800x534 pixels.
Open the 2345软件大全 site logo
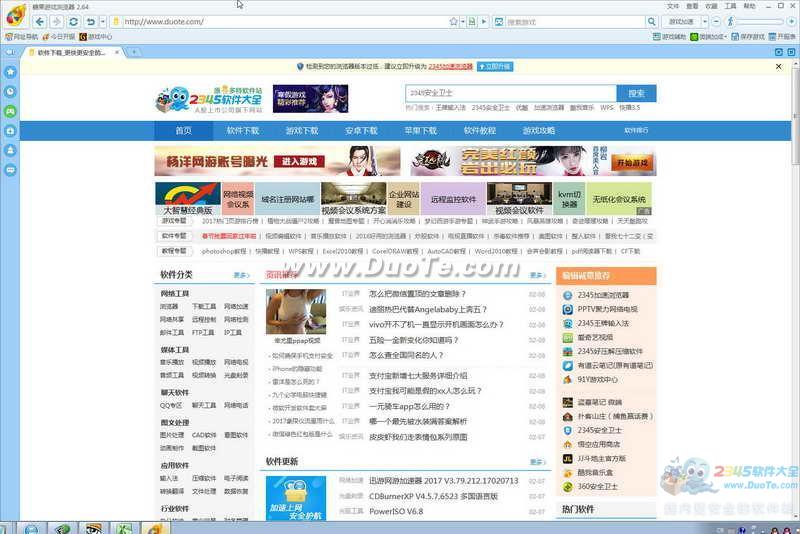point(209,99)
